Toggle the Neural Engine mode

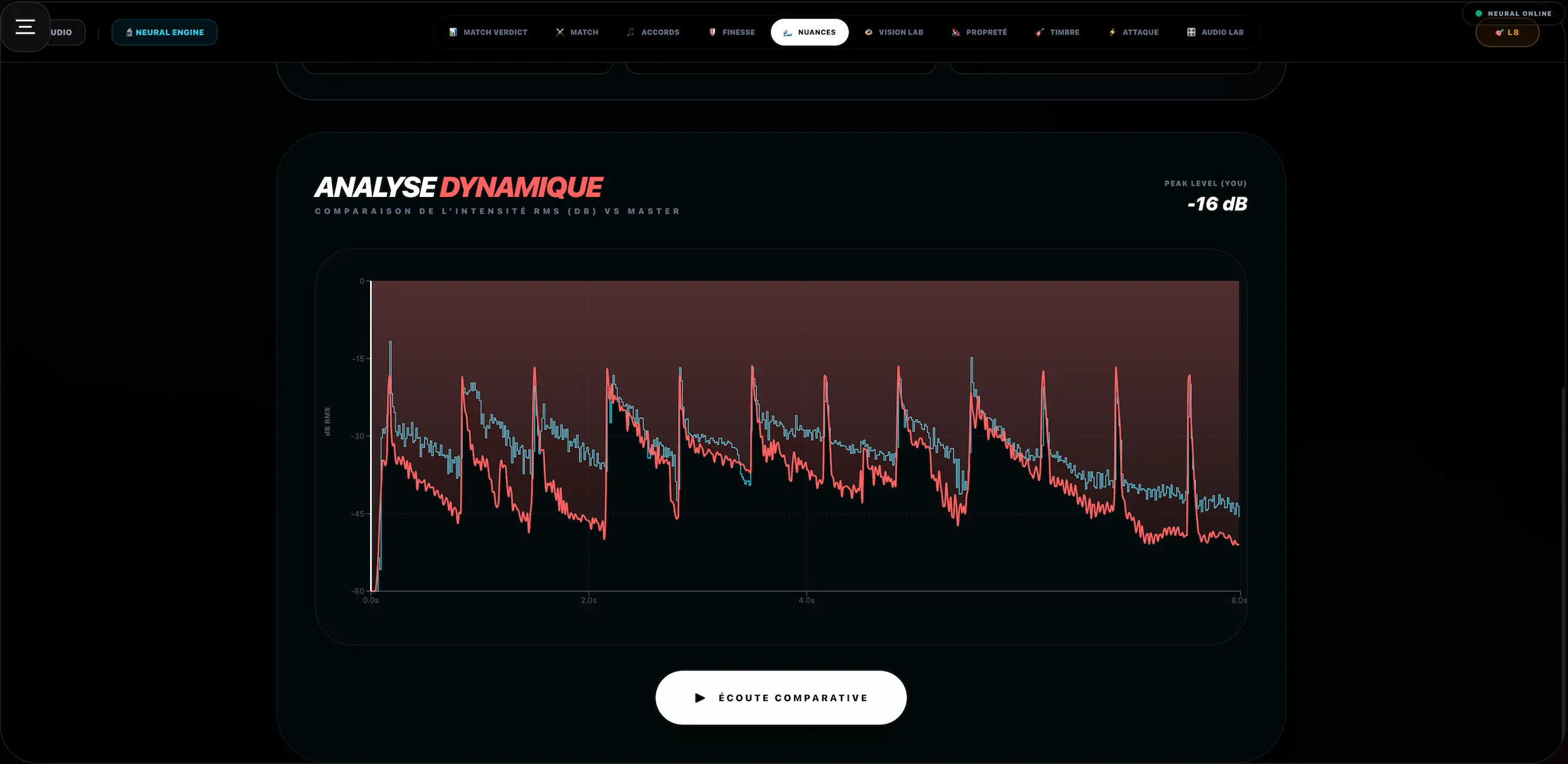[x=164, y=31]
